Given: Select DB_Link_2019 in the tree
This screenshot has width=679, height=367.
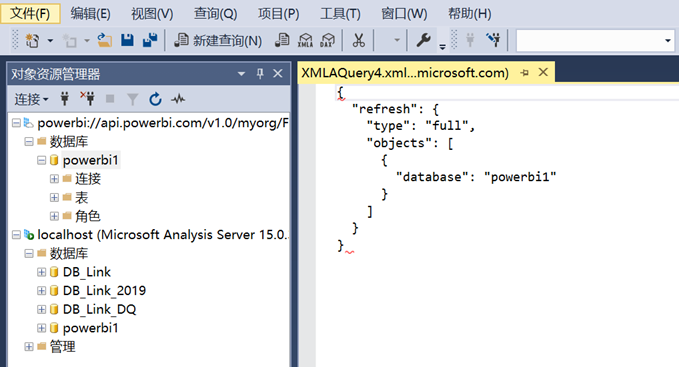Looking at the screenshot, I should (x=104, y=290).
